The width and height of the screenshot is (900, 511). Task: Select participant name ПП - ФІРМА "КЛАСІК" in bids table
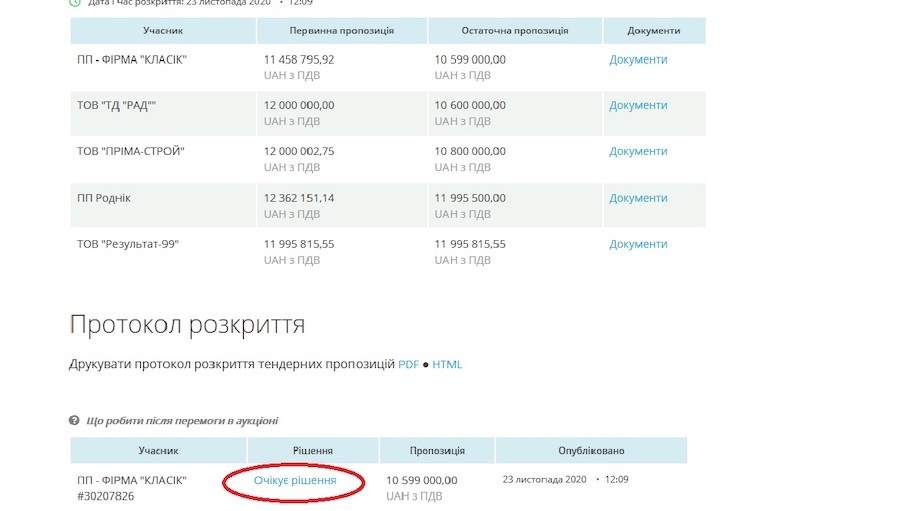[x=132, y=60]
